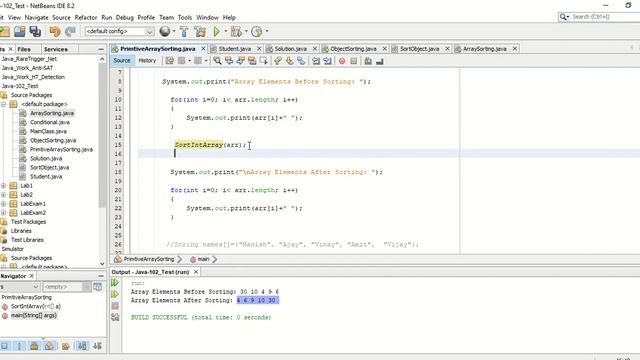Click the red Start Macro Recording icon
The image size is (640, 360).
342,61
